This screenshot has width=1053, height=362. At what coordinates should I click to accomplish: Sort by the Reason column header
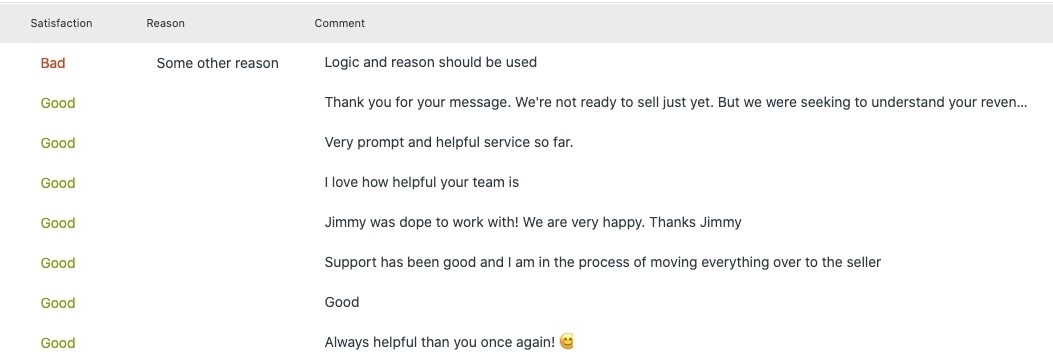165,23
